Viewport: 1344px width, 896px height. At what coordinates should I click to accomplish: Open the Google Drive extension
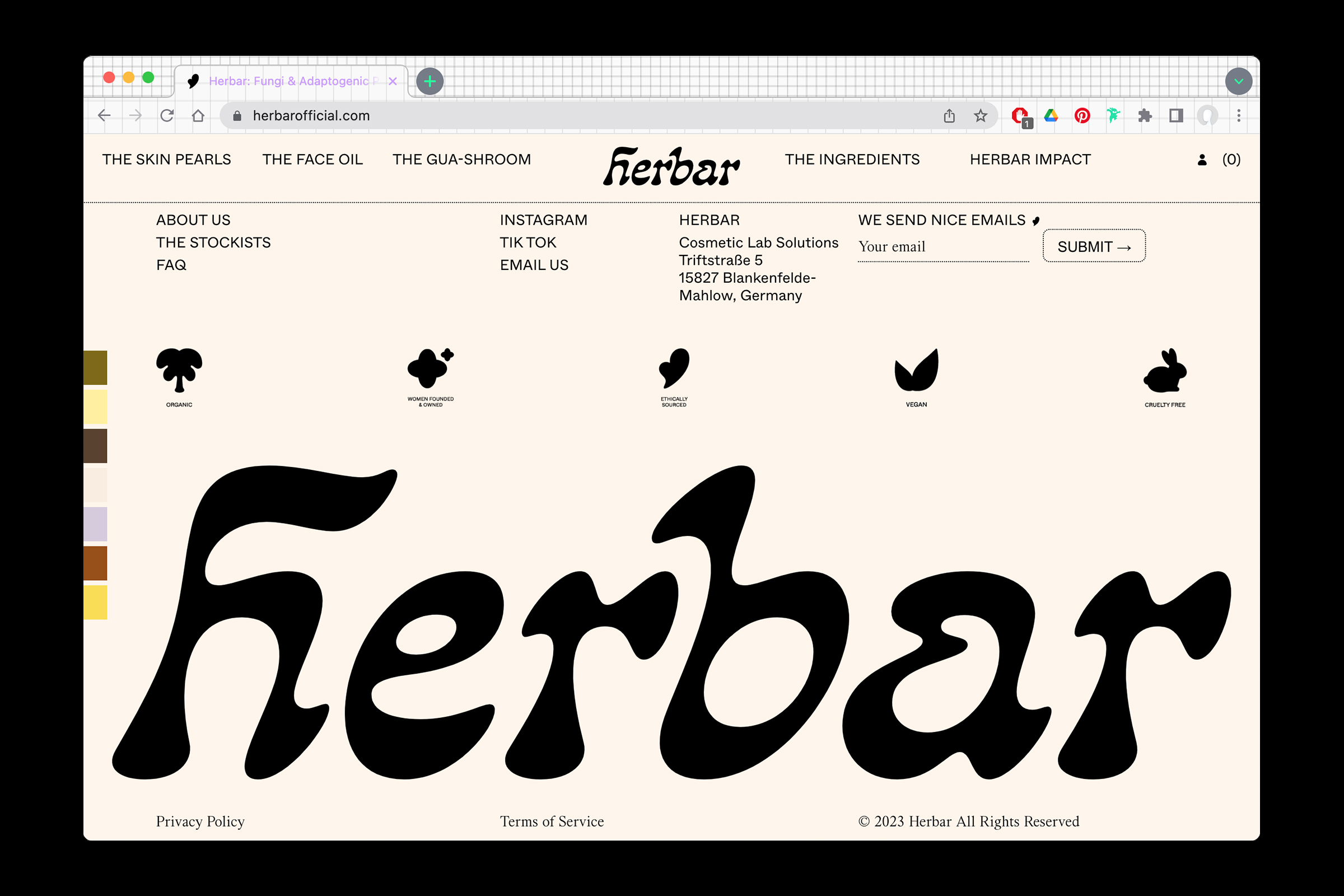[1051, 115]
